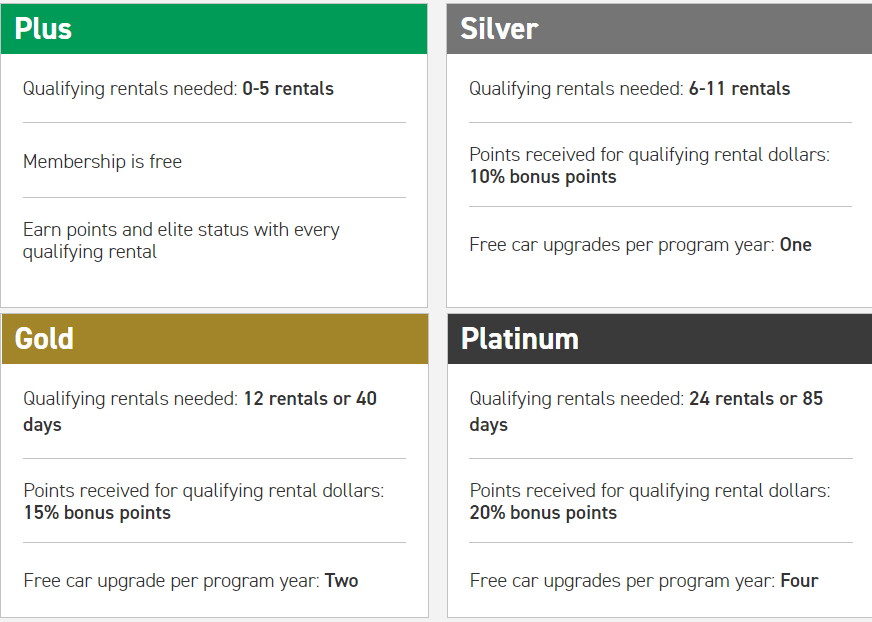
Task: Select the gray Silver tier header
Action: coord(660,29)
